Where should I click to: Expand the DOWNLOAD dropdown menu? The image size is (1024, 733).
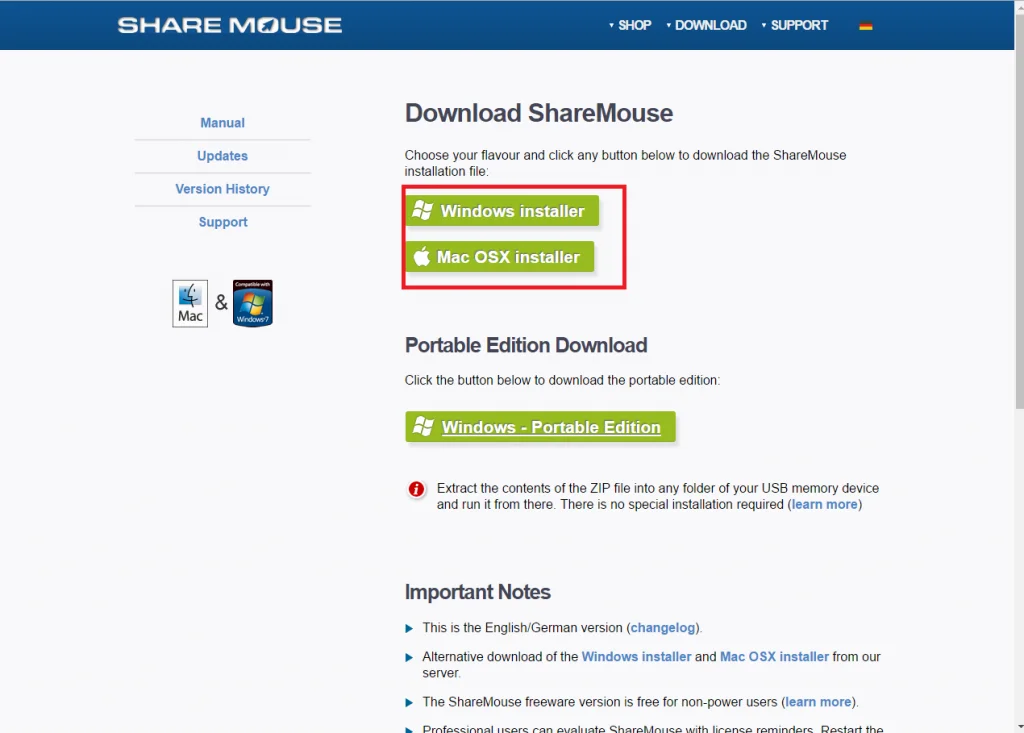(706, 25)
